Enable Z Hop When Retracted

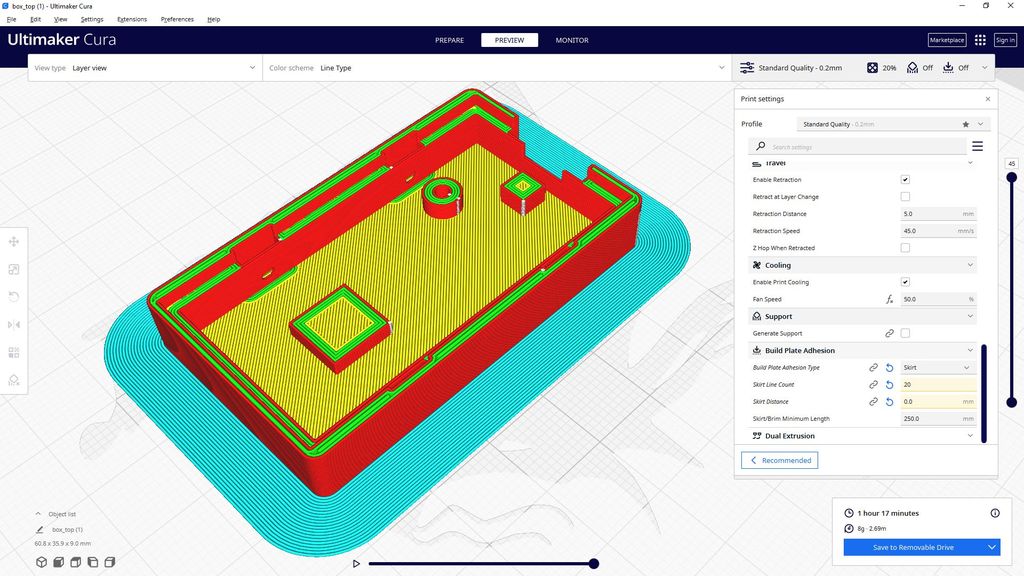click(905, 247)
